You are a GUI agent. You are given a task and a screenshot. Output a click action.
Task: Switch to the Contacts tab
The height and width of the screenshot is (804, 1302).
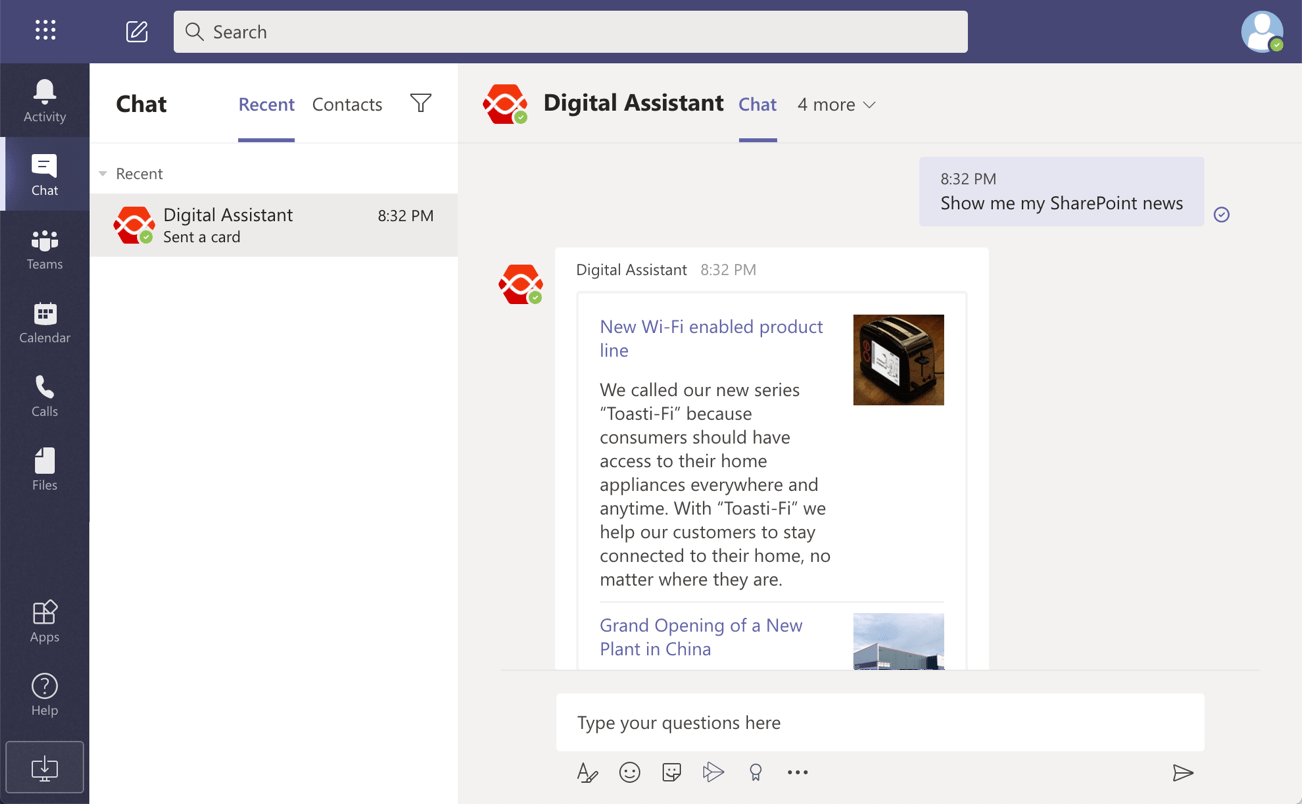pyautogui.click(x=346, y=103)
